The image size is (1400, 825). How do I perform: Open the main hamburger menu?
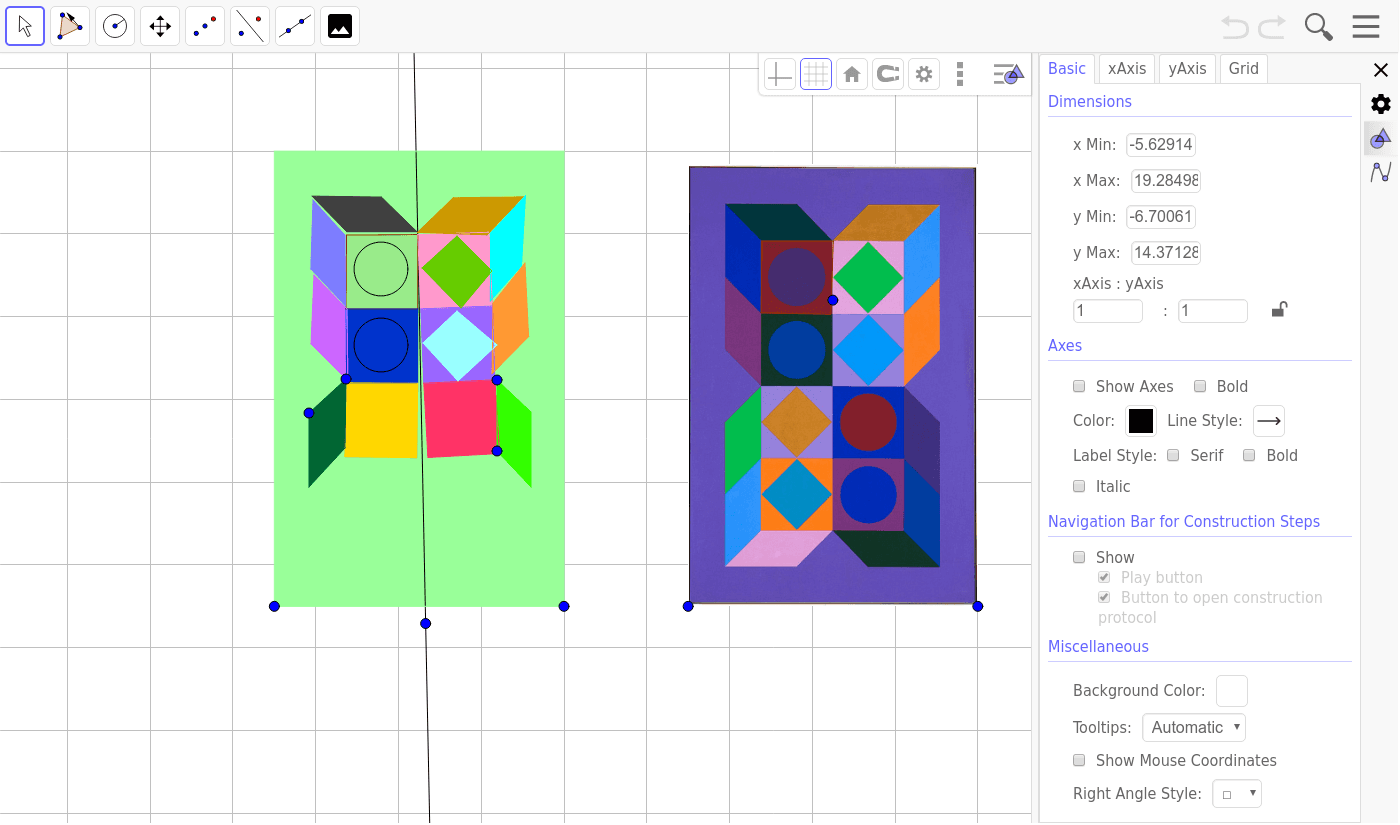coord(1366,27)
